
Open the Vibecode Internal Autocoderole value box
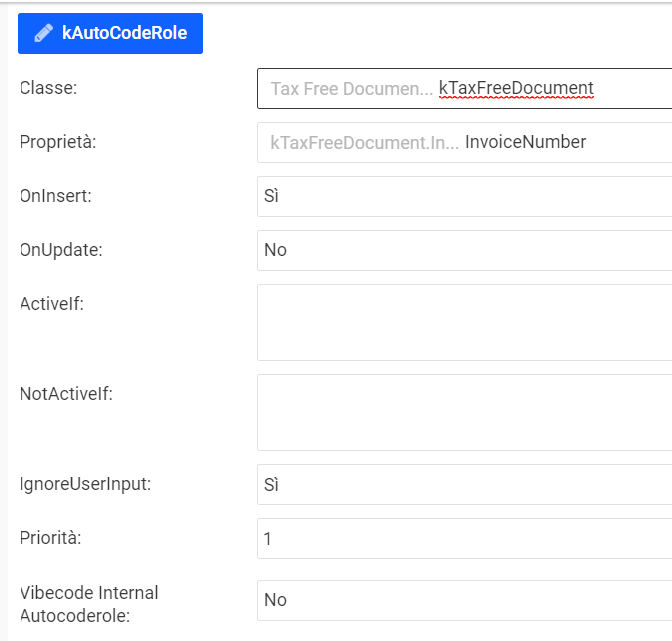[464, 600]
